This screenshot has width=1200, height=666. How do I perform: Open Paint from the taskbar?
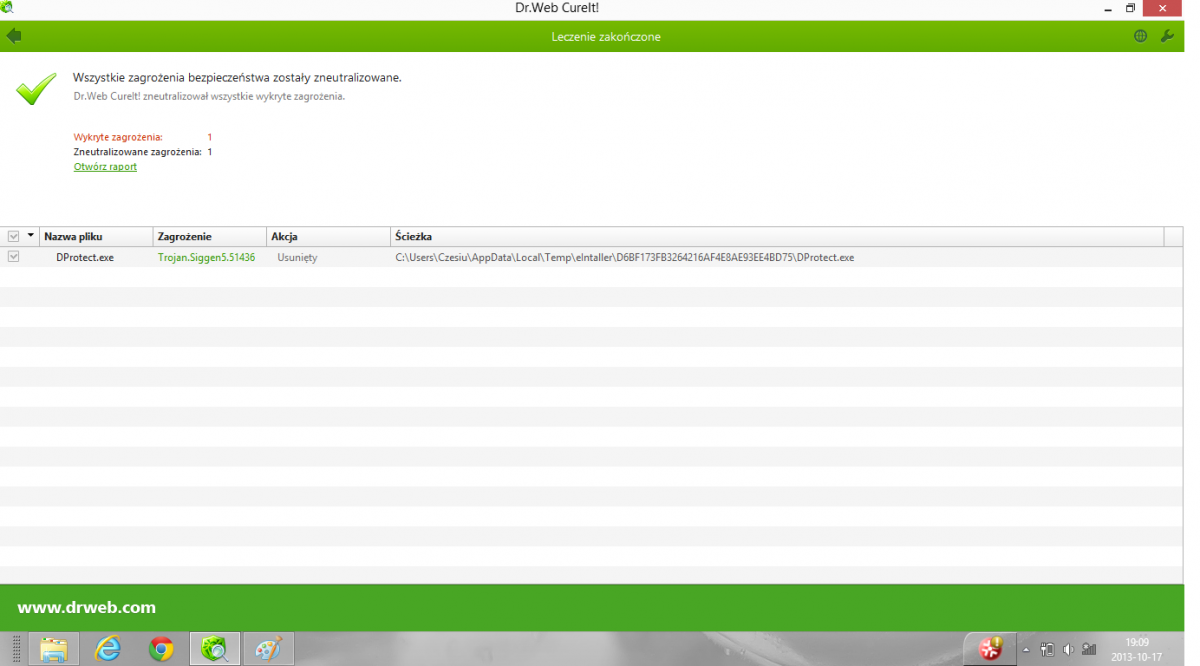click(269, 649)
